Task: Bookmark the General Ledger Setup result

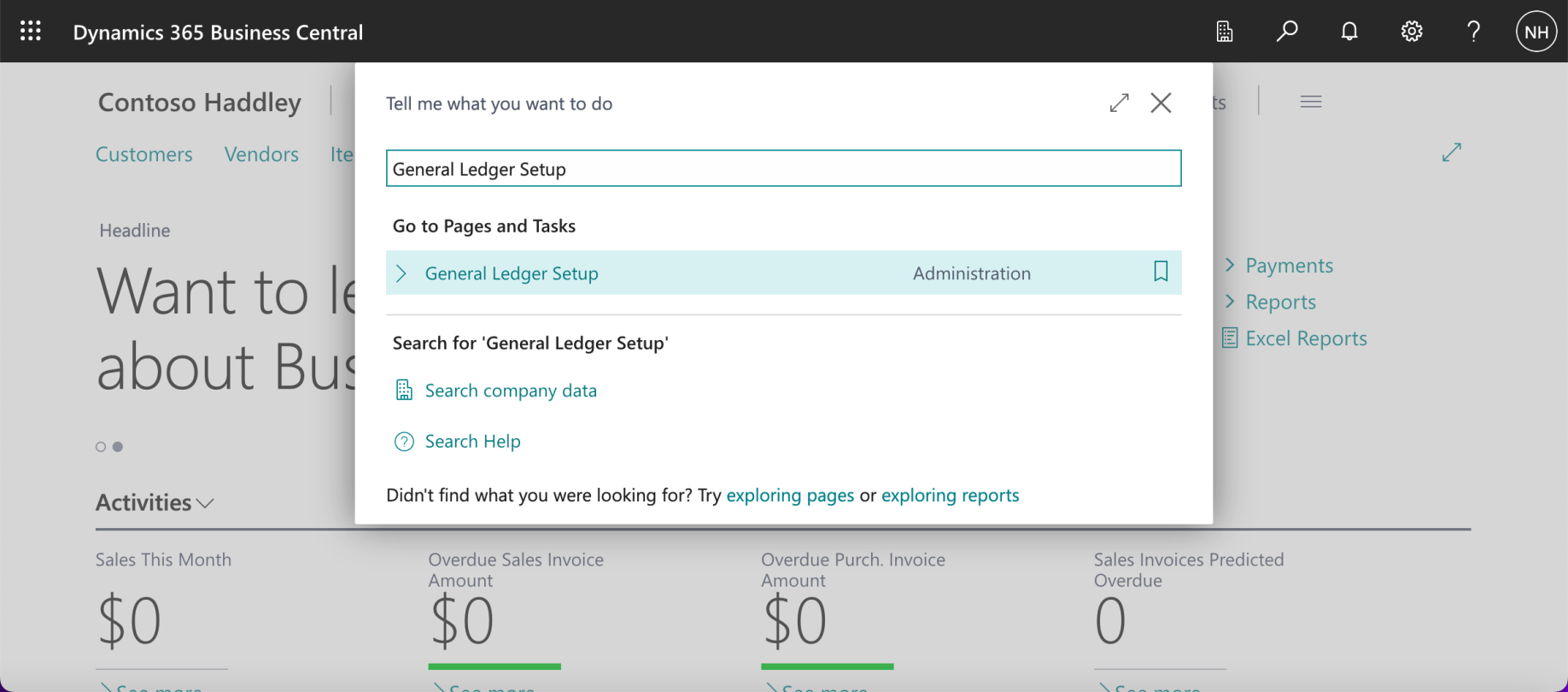Action: 1161,272
